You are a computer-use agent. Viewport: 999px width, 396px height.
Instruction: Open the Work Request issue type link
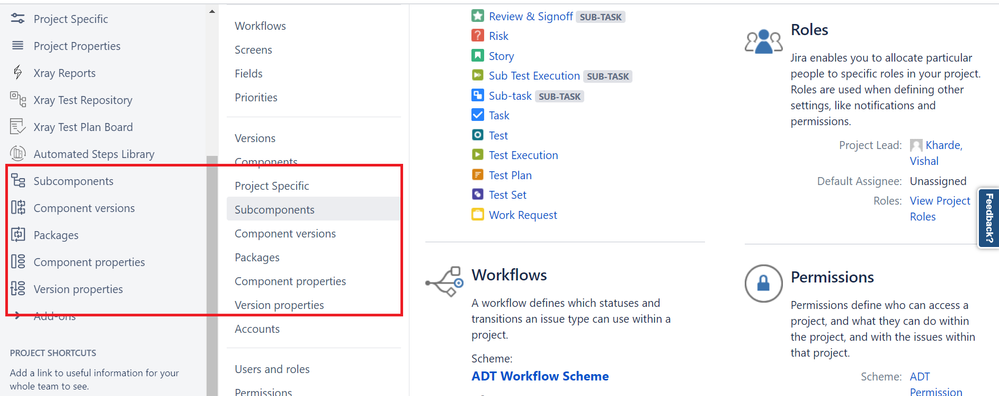click(x=523, y=215)
